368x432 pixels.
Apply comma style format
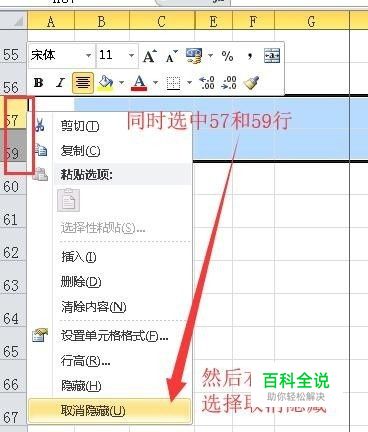(x=250, y=56)
